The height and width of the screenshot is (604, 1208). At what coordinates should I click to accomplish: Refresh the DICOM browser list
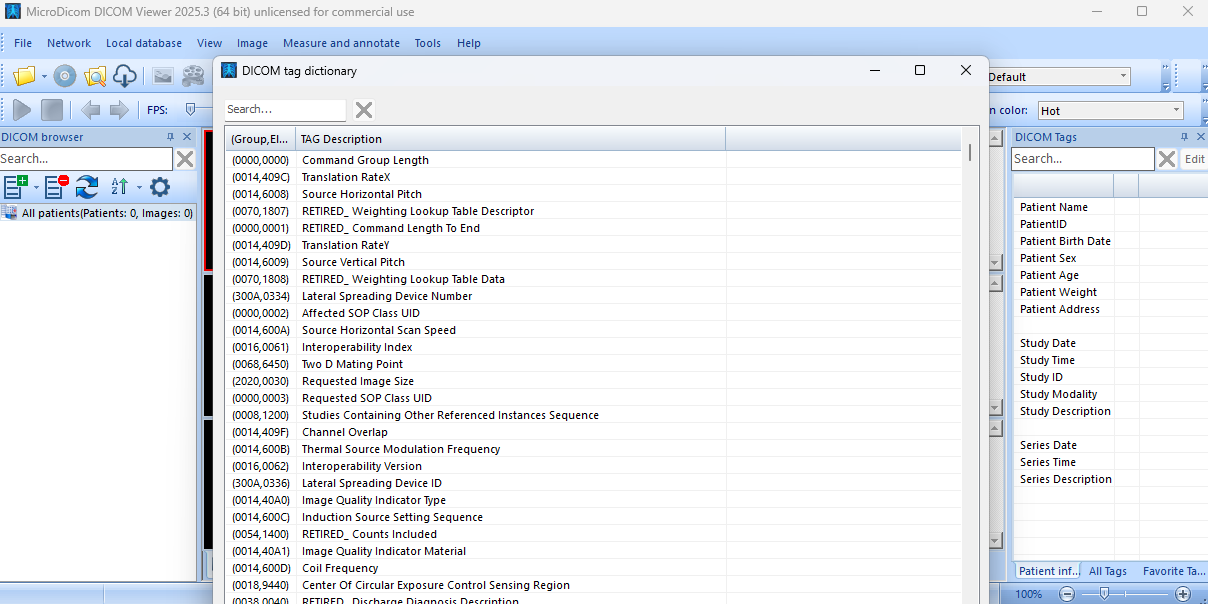[87, 186]
